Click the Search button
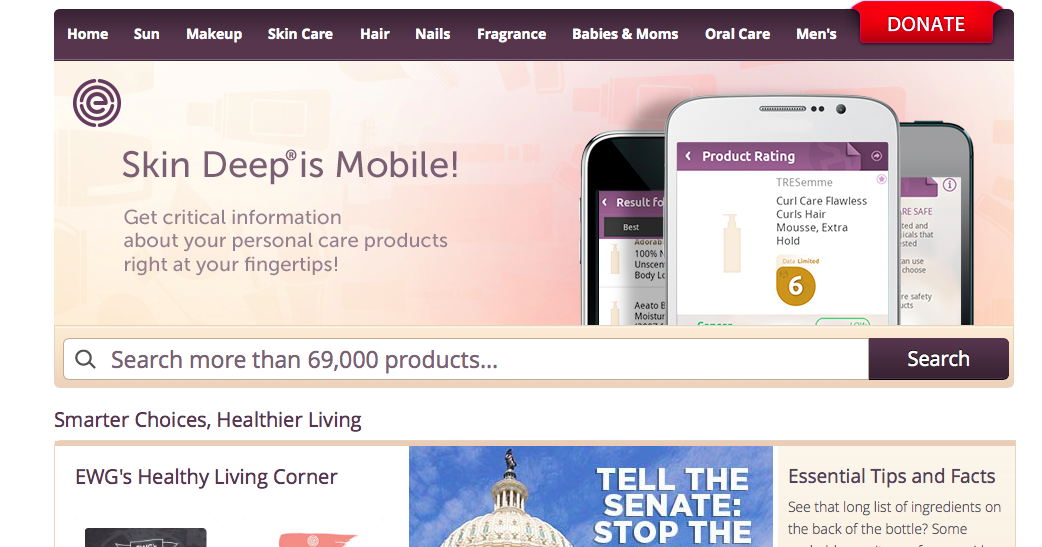This screenshot has width=1042, height=547. coord(938,359)
